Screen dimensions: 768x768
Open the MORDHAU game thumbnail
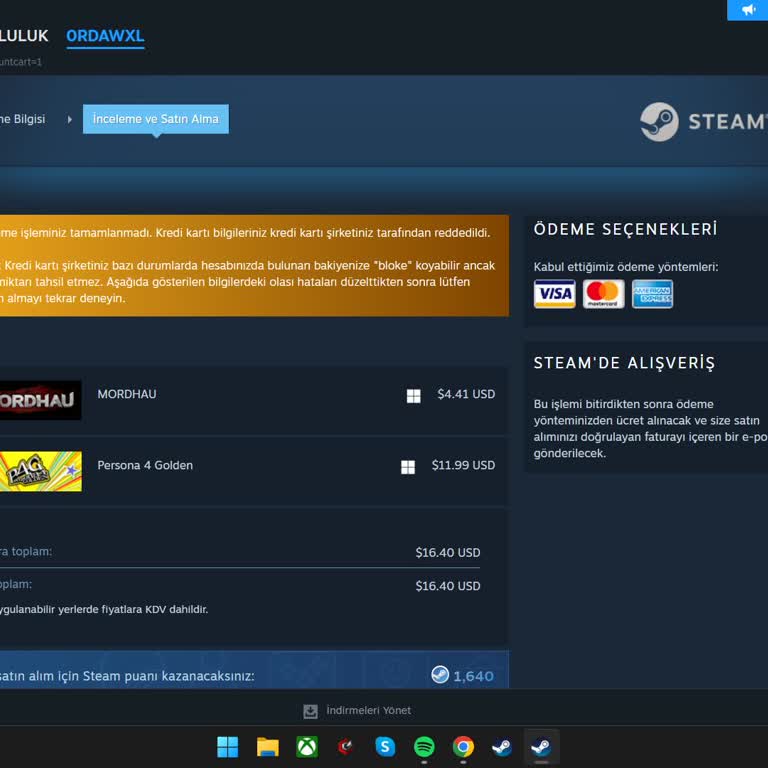pyautogui.click(x=41, y=400)
